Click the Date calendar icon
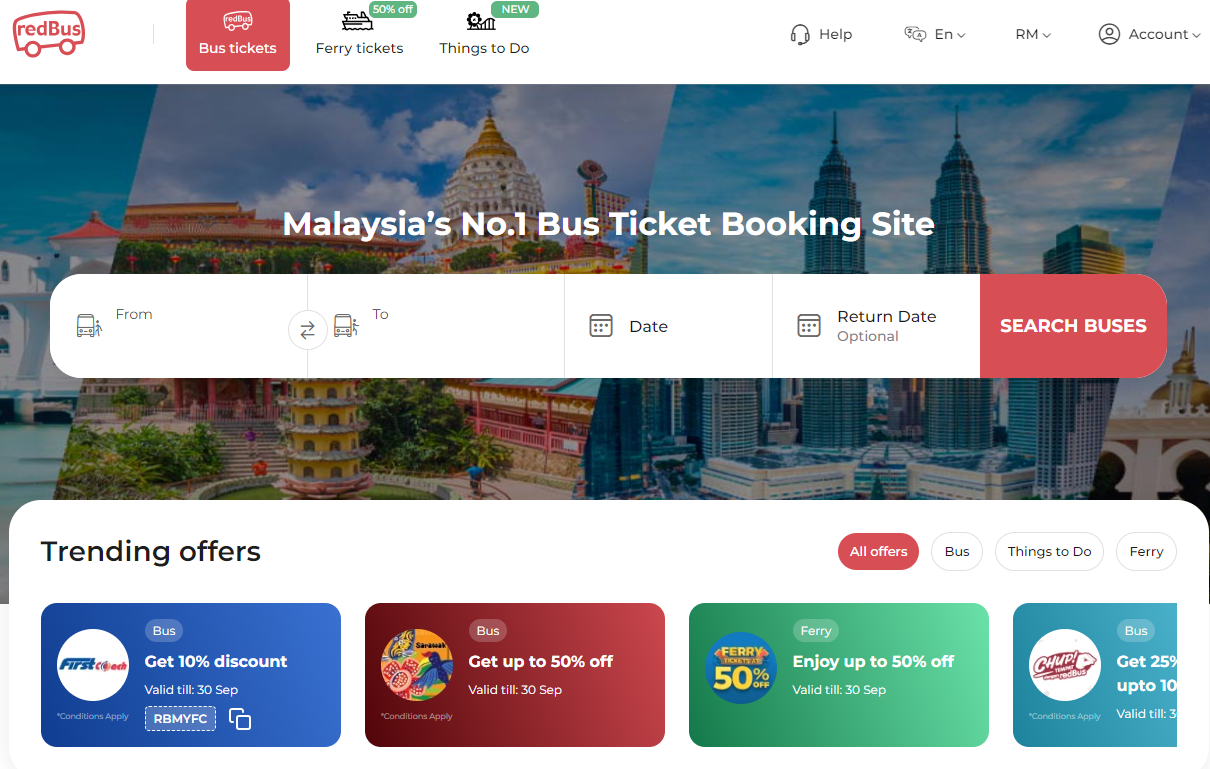1210x769 pixels. tap(601, 326)
